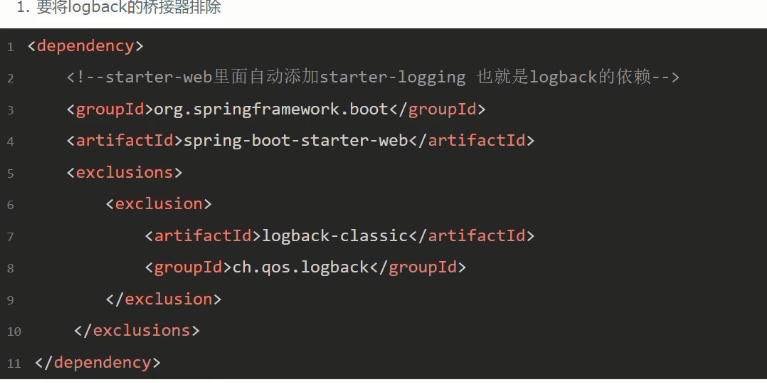The image size is (767, 383).
Task: Click line number 5 in gutter
Action: (x=10, y=174)
